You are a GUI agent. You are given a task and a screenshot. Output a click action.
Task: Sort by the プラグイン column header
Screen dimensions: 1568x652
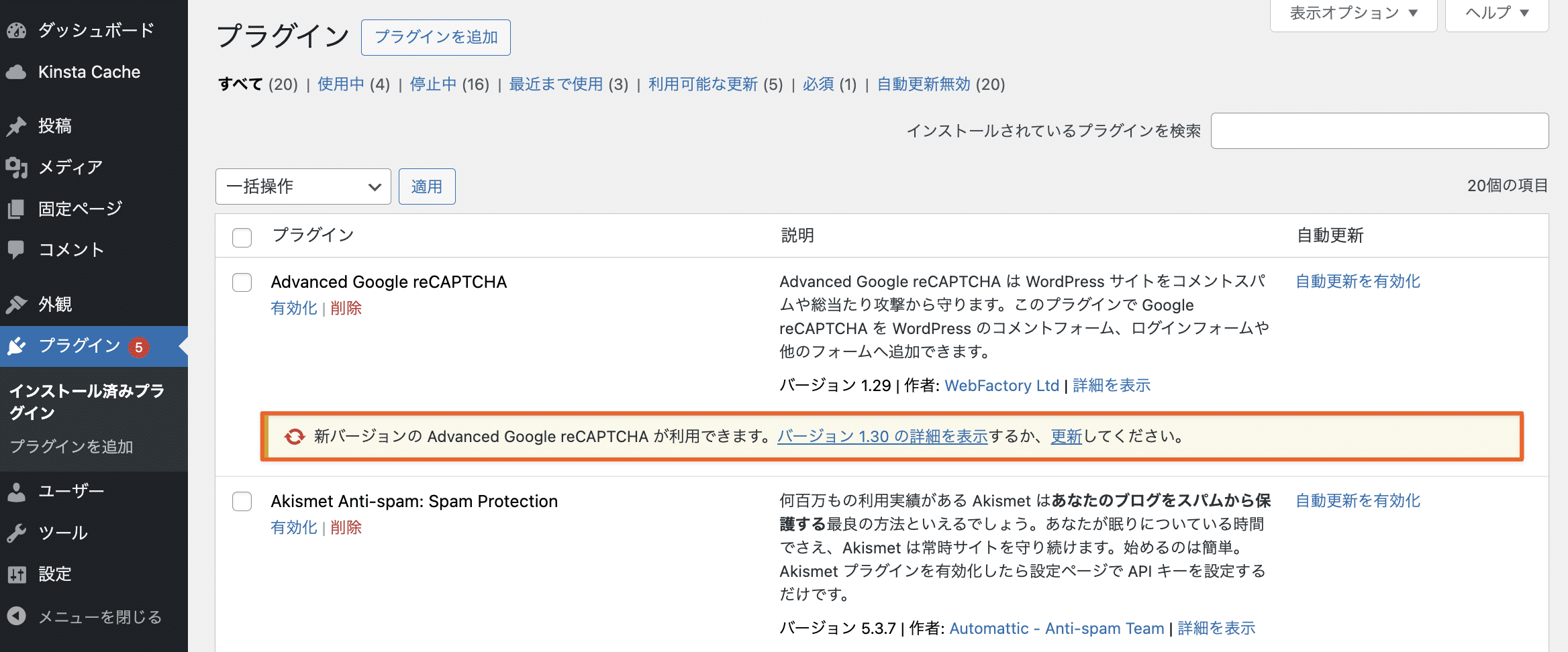[x=313, y=235]
